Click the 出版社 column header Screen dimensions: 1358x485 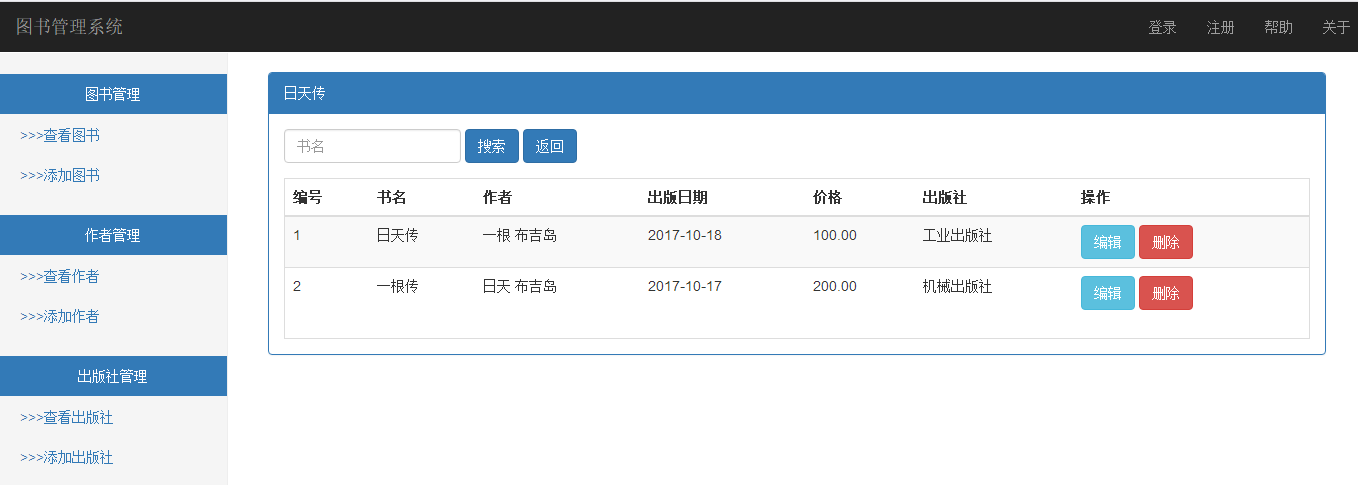945,197
